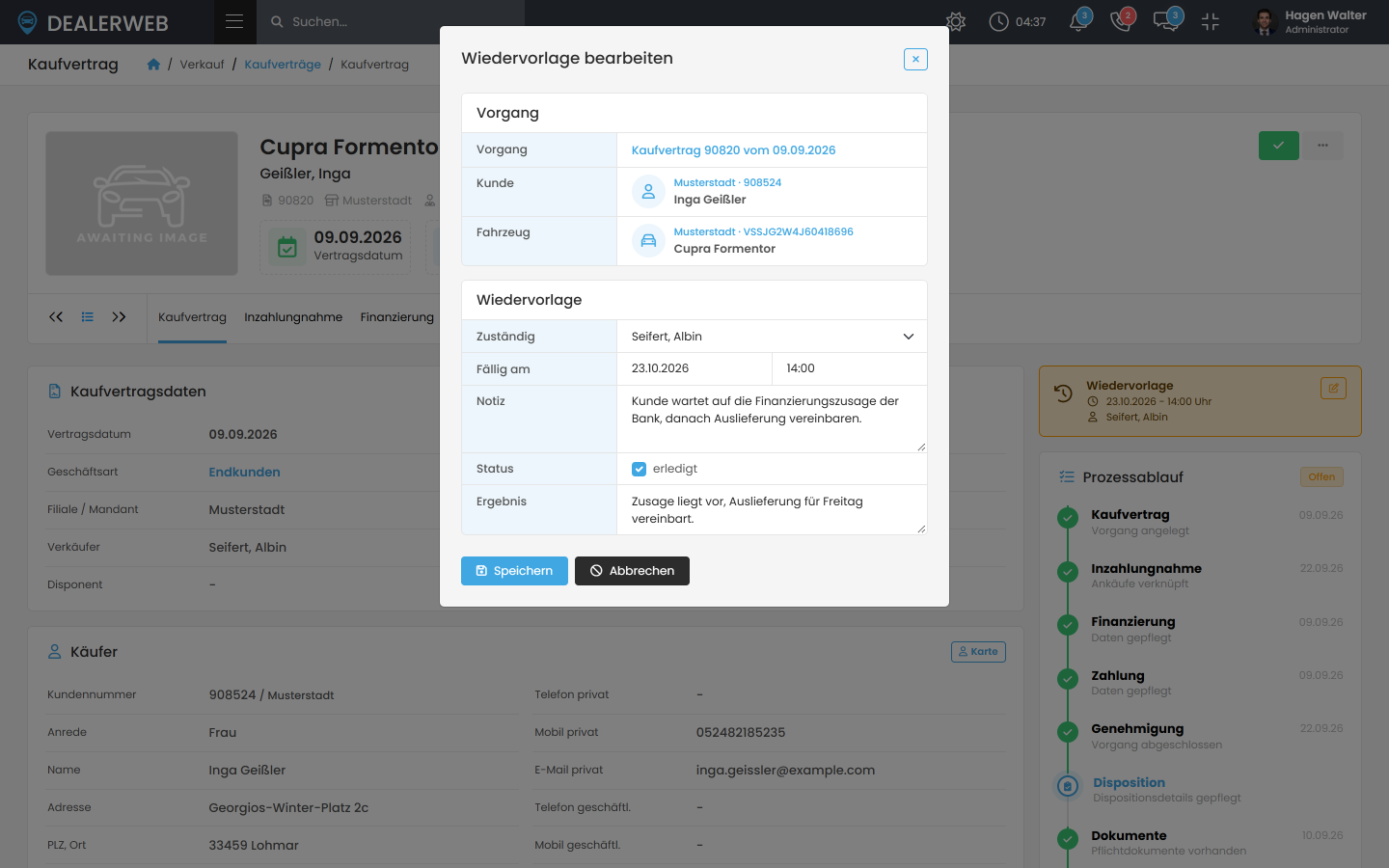Close the Wiedervorlage dialog
Viewport: 1389px width, 868px height.
pos(915,59)
